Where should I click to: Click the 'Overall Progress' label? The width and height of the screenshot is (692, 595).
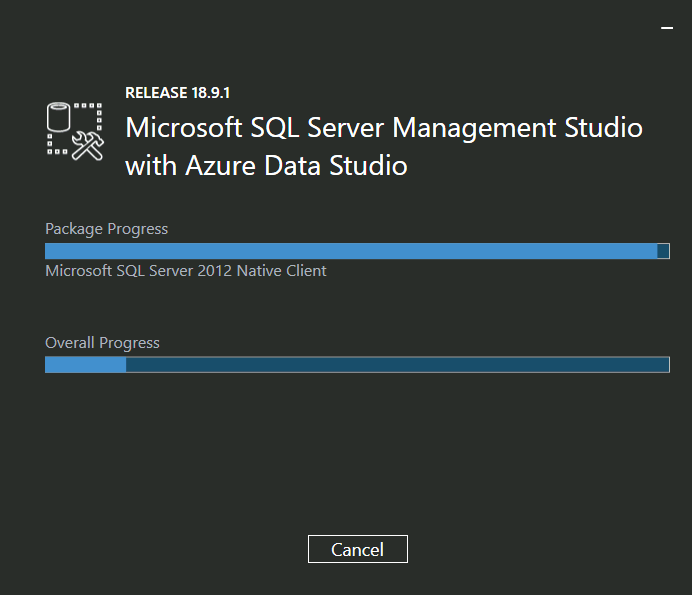102,343
